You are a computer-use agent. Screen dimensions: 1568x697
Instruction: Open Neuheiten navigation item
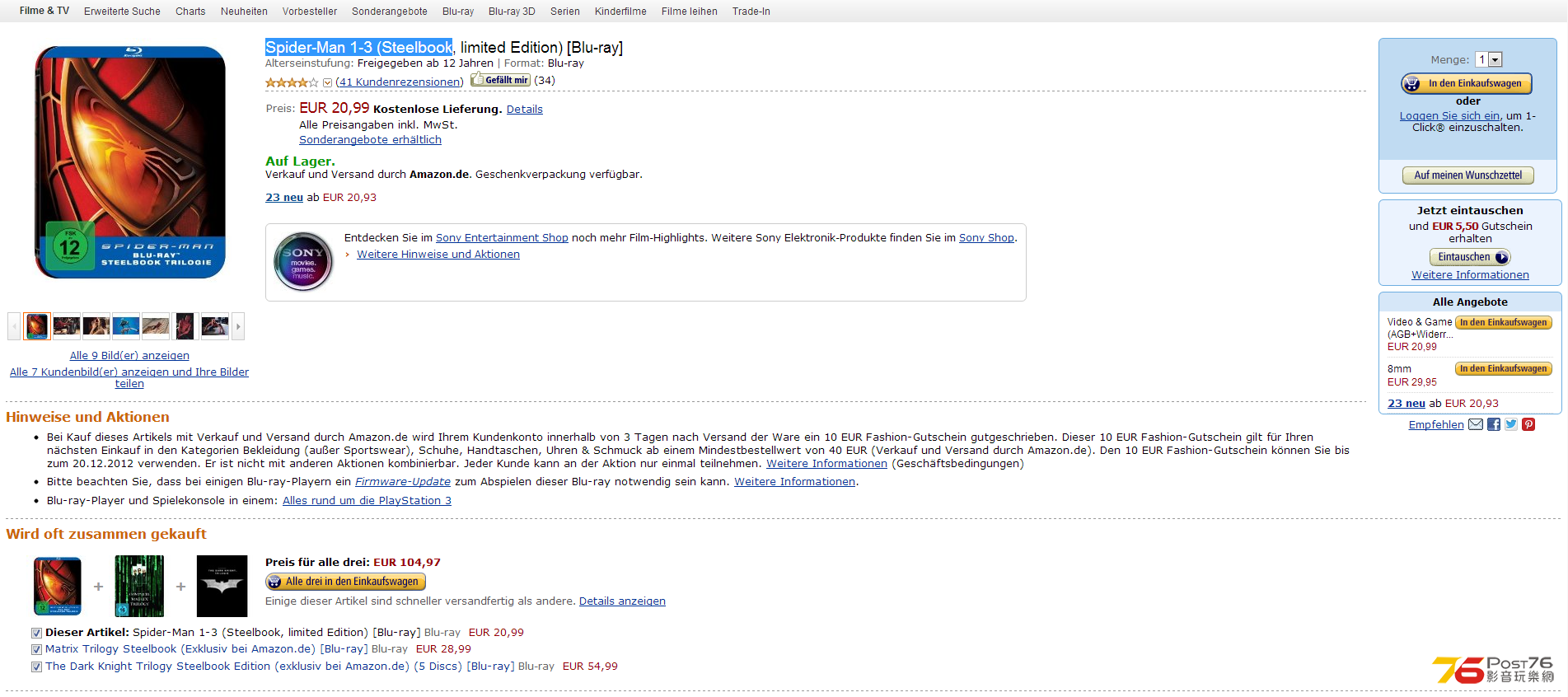pos(244,12)
